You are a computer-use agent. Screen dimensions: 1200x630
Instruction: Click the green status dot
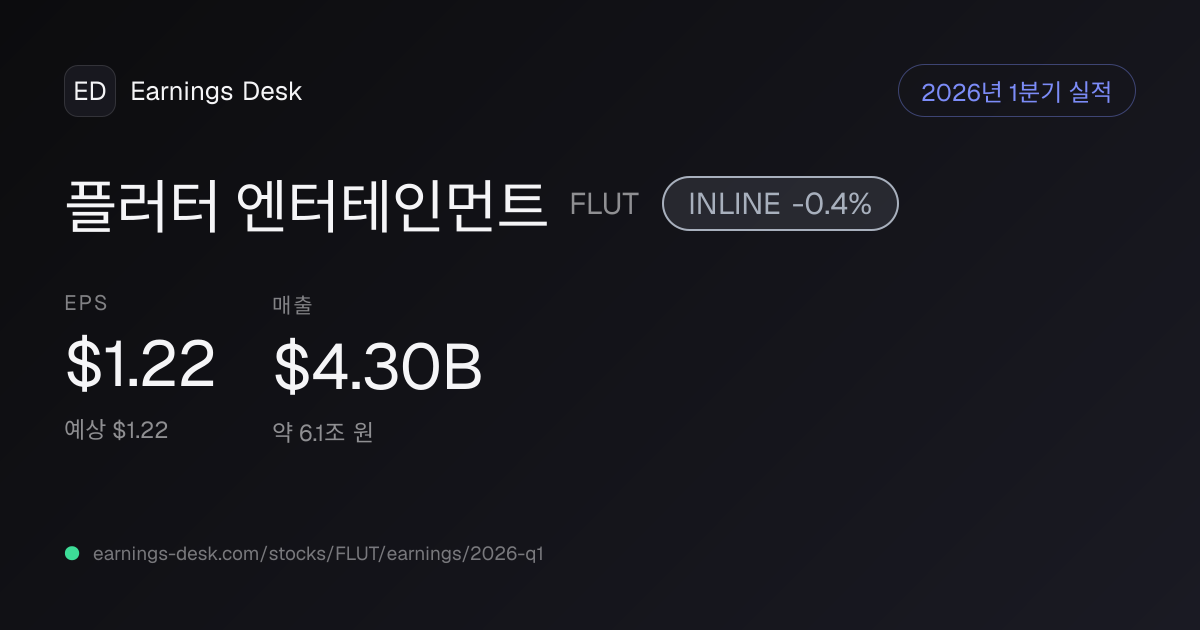tap(72, 553)
